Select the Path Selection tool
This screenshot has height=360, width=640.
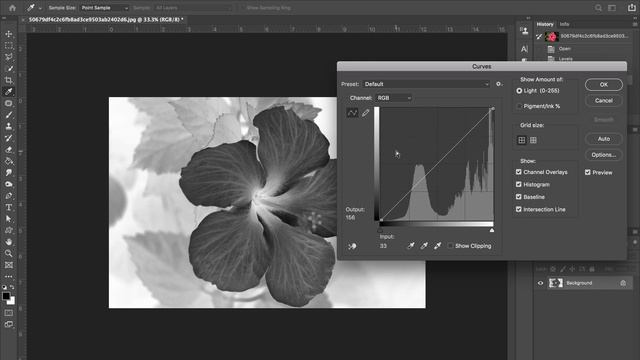click(9, 218)
